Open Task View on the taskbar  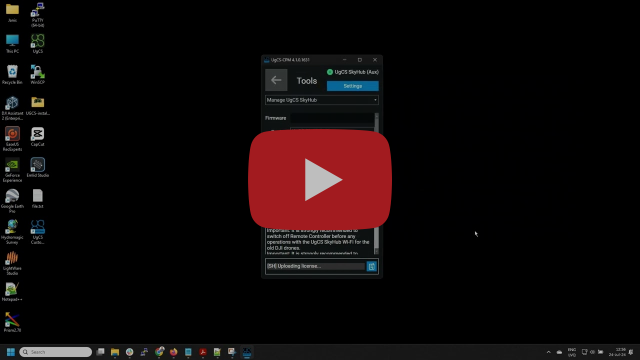pos(100,352)
